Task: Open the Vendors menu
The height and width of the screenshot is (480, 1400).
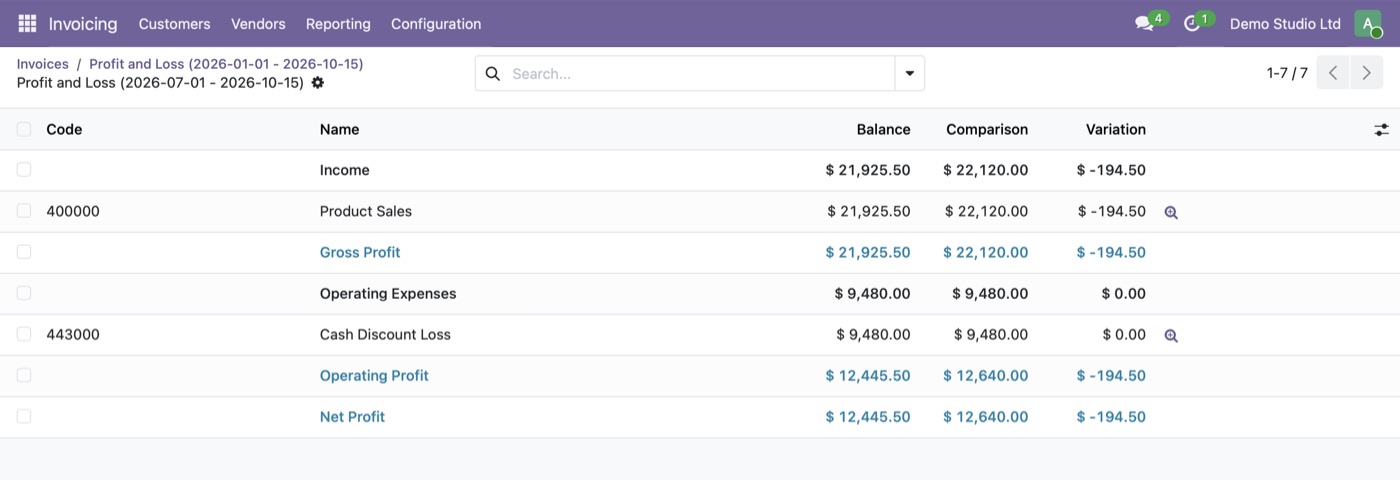Action: pos(258,23)
